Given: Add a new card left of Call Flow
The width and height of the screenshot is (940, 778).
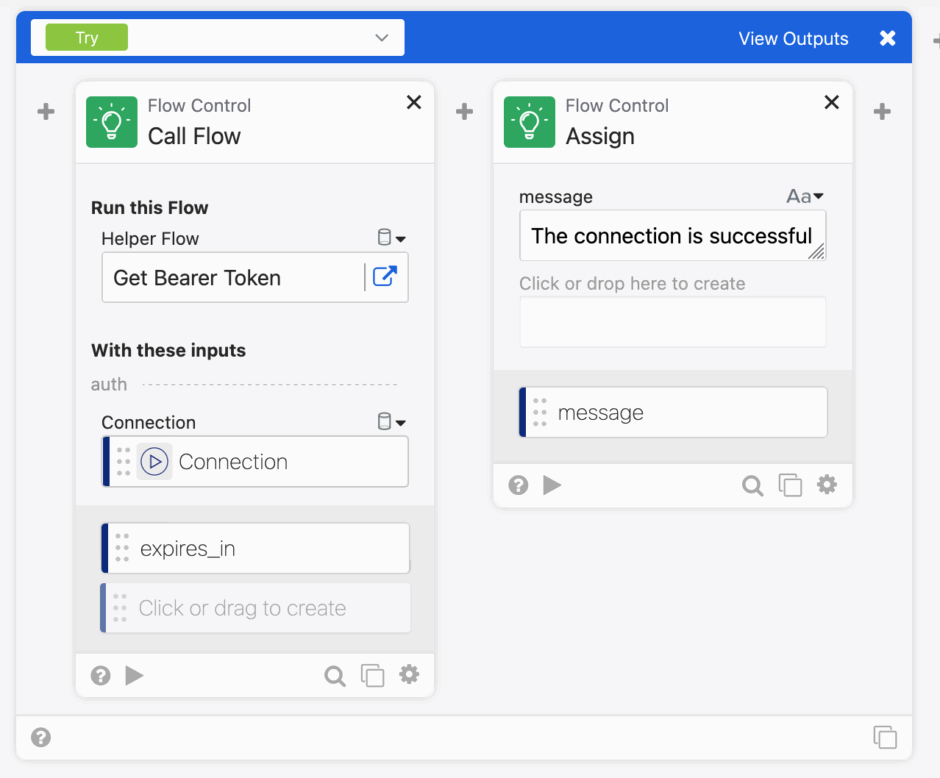Looking at the screenshot, I should [x=45, y=111].
